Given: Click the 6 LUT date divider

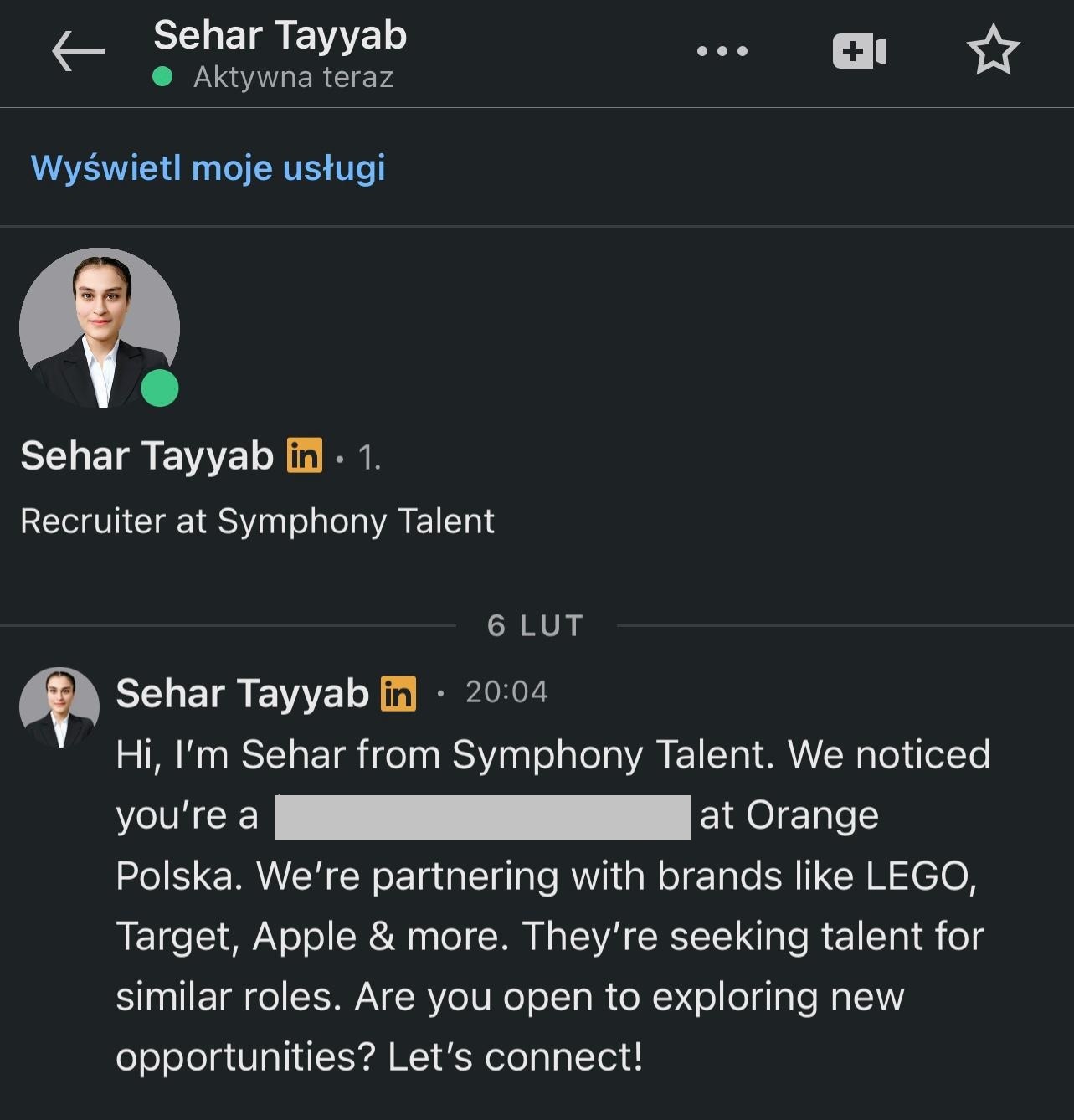Looking at the screenshot, I should [535, 625].
